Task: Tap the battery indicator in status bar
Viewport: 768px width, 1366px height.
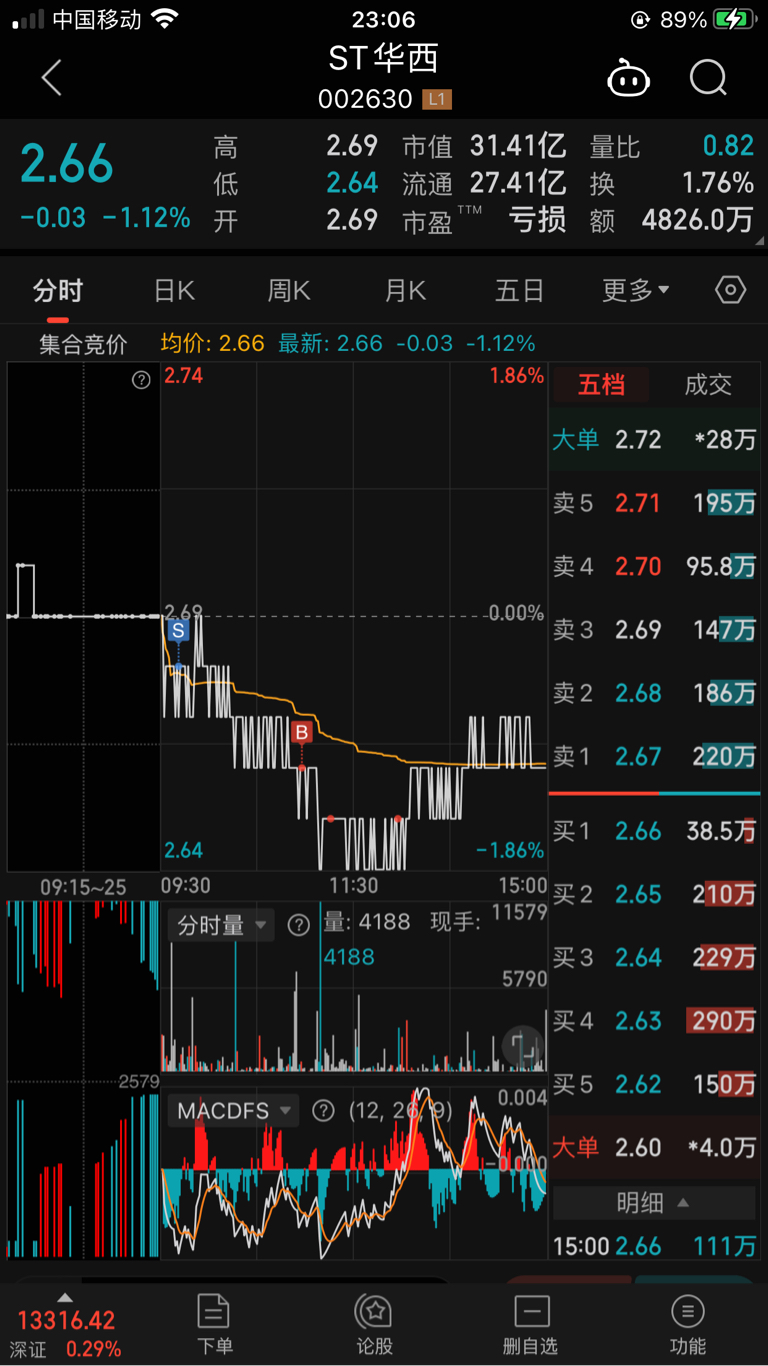Action: pos(735,19)
